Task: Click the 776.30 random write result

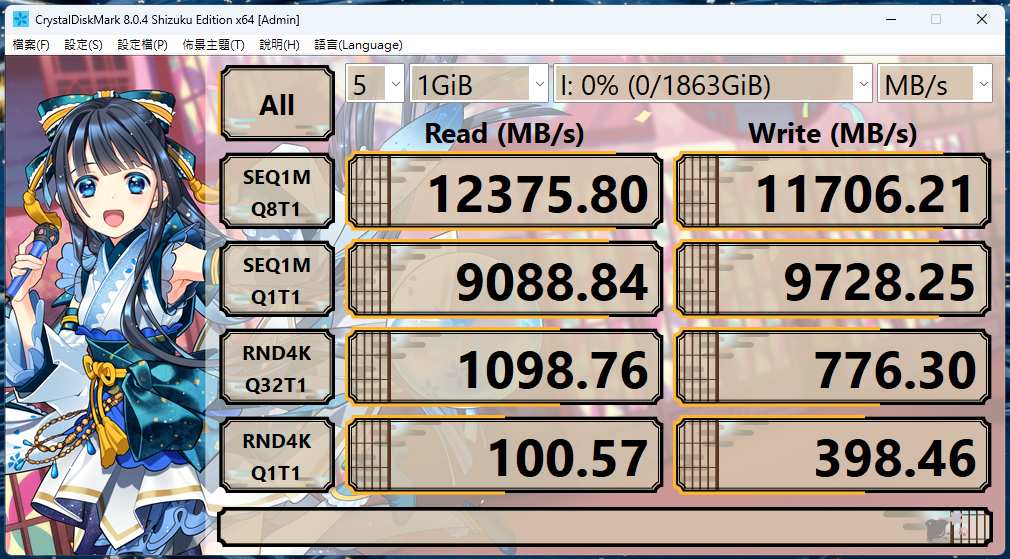Action: 833,368
